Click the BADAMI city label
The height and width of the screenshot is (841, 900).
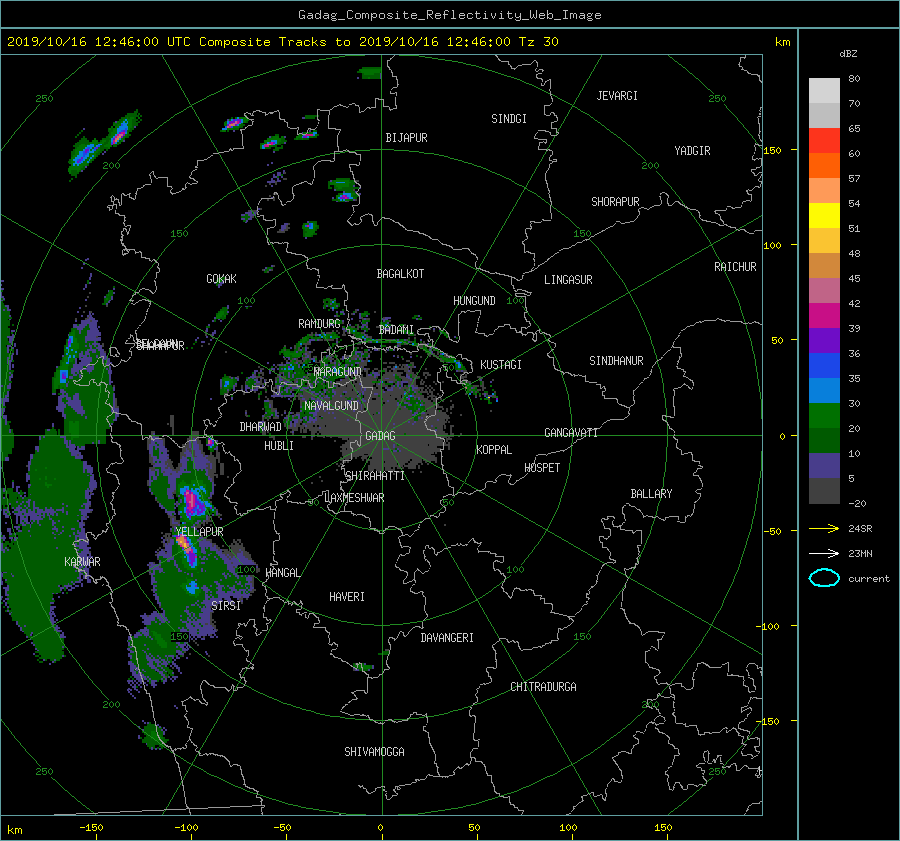pos(396,330)
